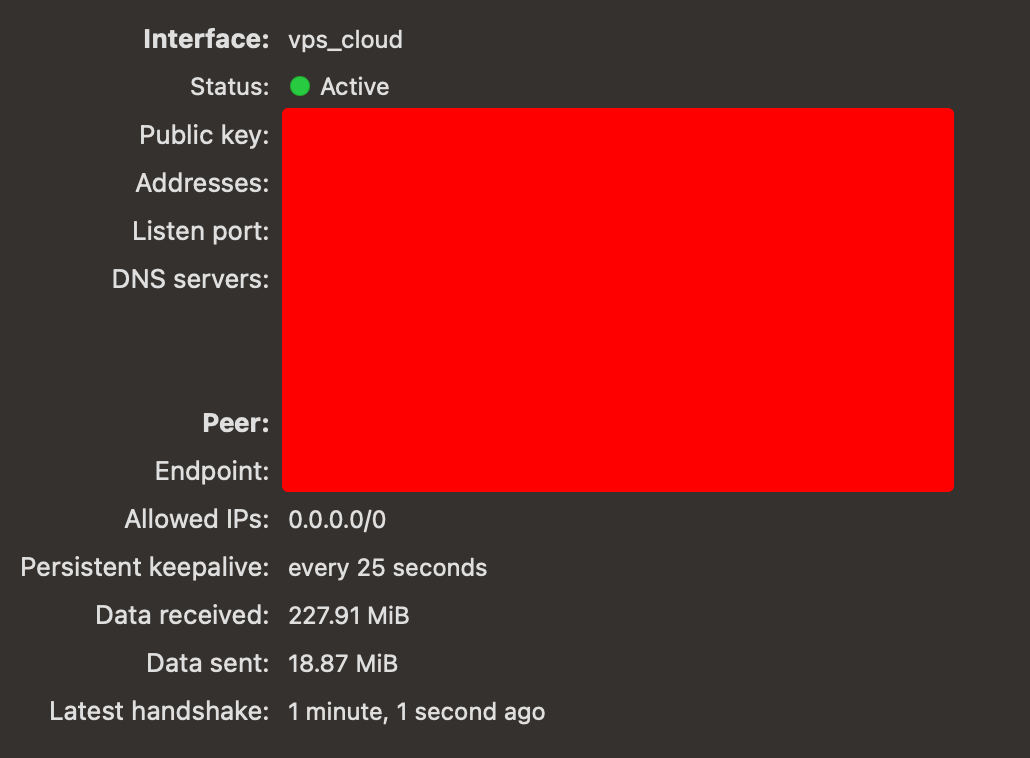This screenshot has width=1030, height=758.
Task: Click the Public key label
Action: (204, 135)
